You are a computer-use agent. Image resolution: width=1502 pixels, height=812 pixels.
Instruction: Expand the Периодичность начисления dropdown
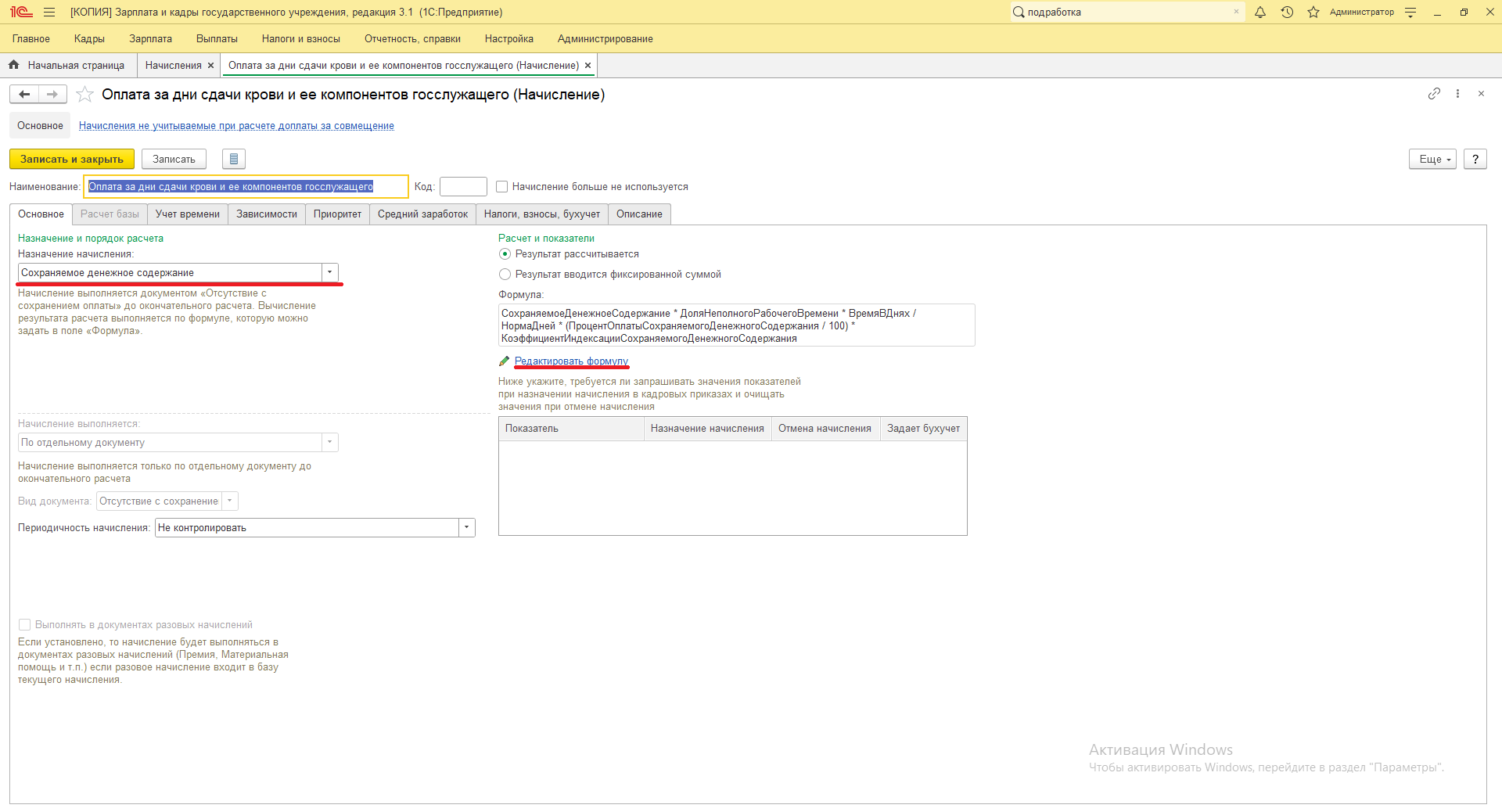(467, 528)
